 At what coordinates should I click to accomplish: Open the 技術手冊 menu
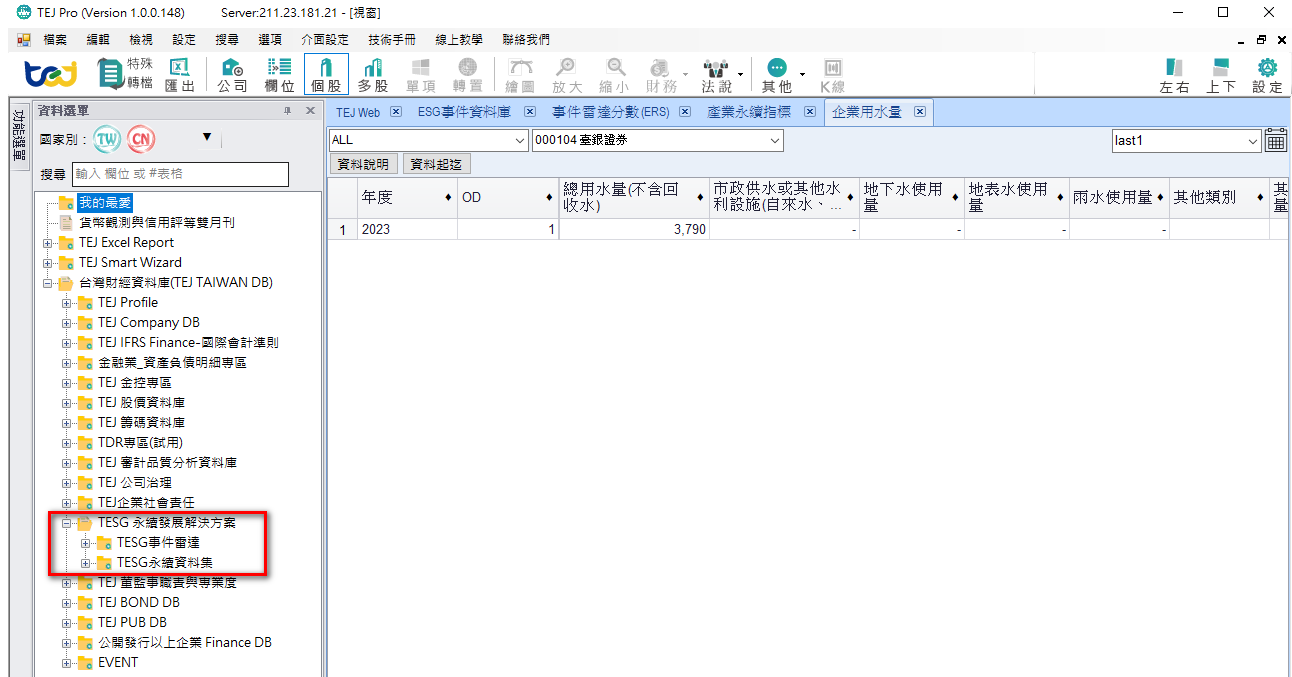click(x=391, y=40)
